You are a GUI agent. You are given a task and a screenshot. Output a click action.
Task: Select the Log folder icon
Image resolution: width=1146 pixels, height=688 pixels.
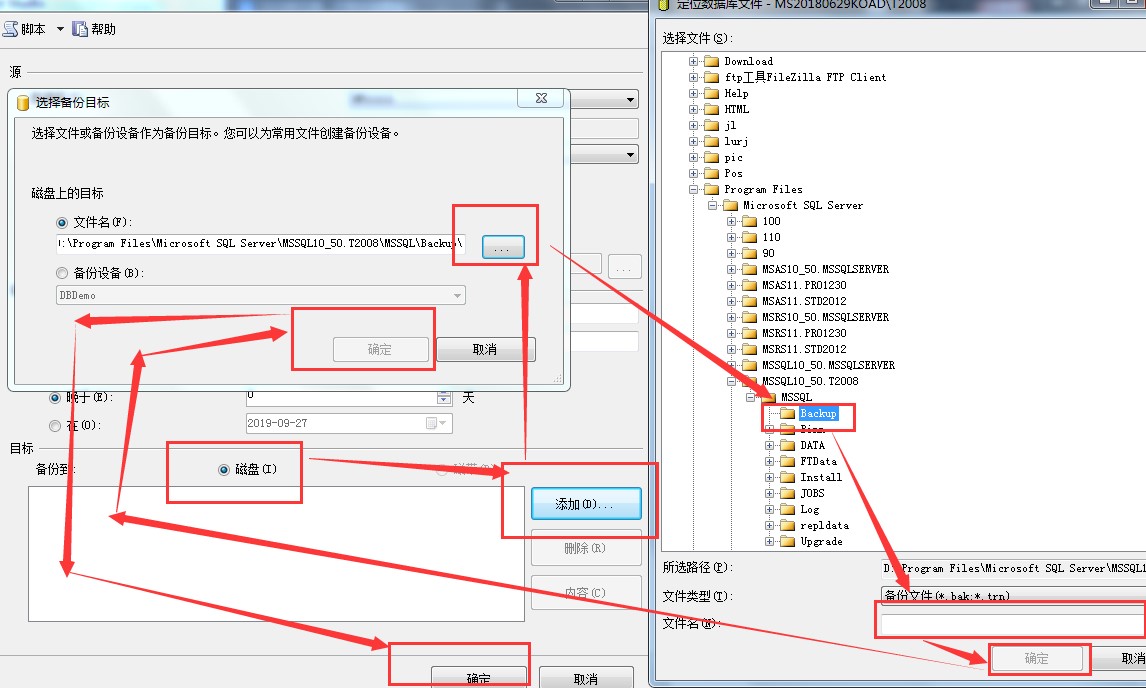[x=788, y=510]
